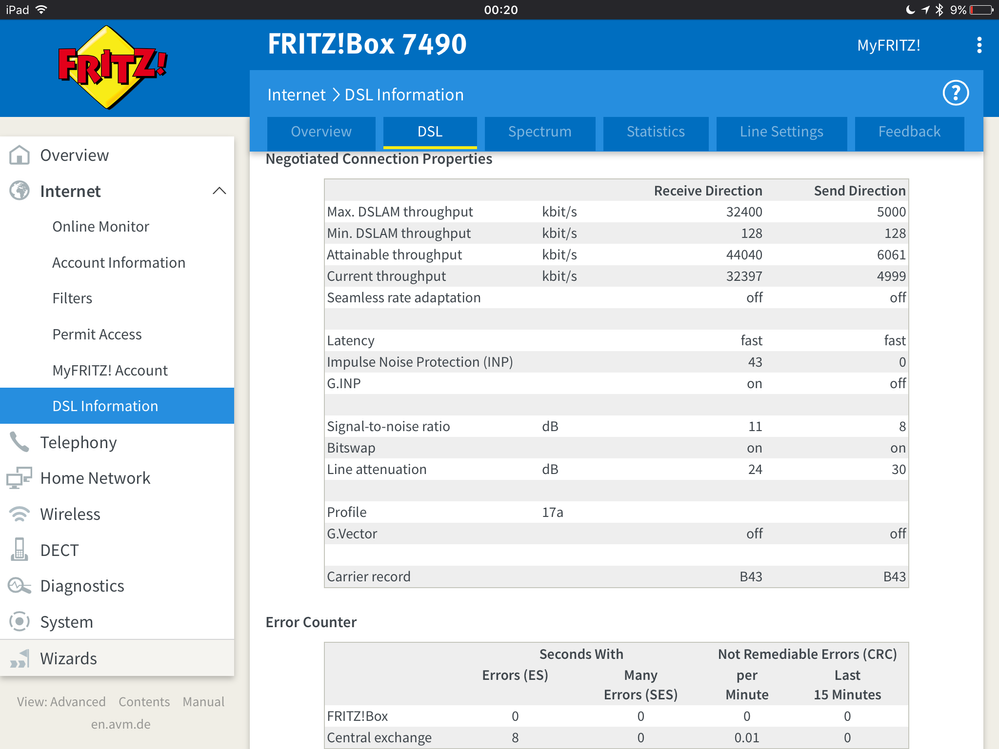Screen dimensions: 999x749
Task: Switch to the Overview tab
Action: coord(321,132)
